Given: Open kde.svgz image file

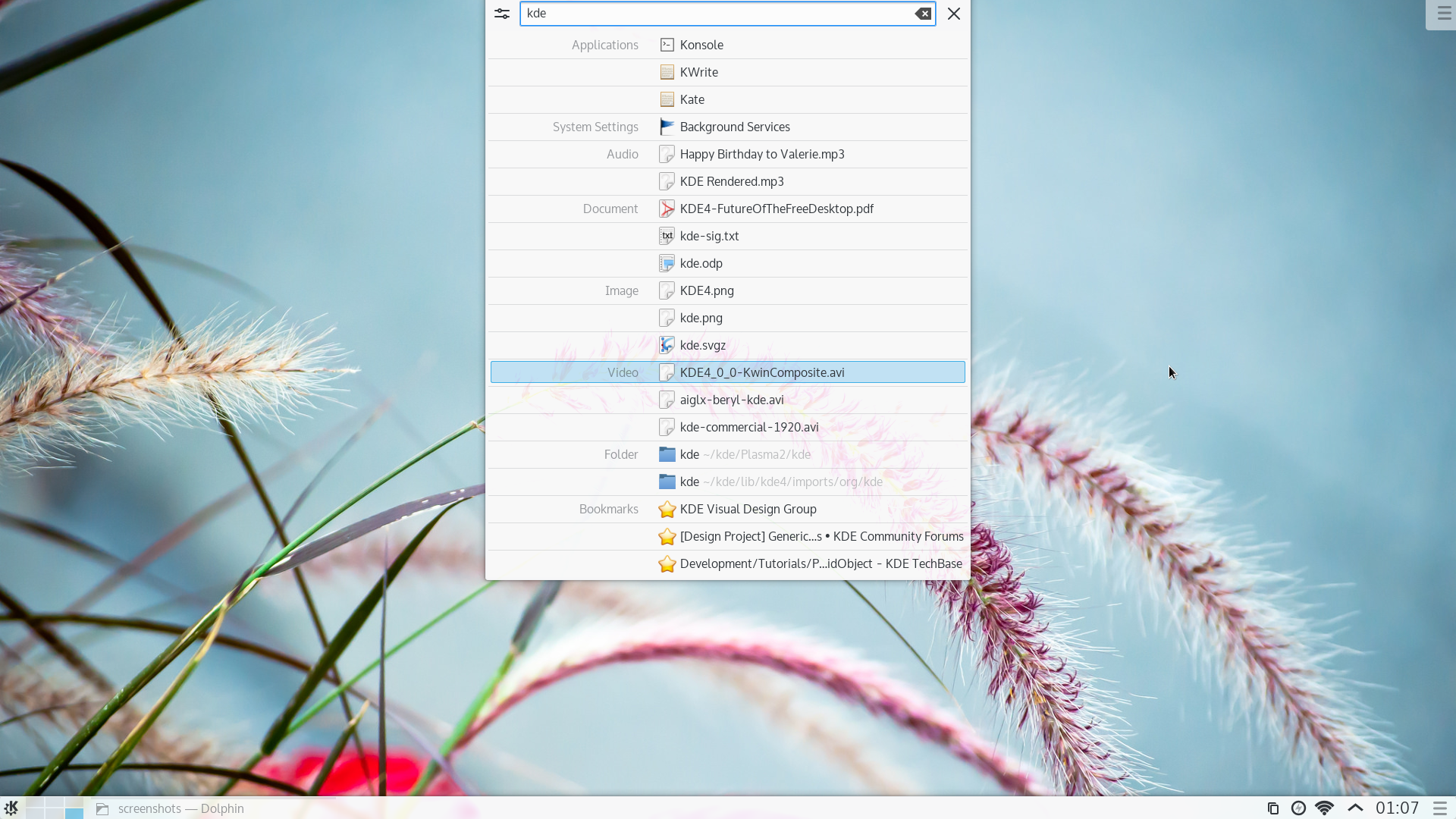Looking at the screenshot, I should pos(703,344).
